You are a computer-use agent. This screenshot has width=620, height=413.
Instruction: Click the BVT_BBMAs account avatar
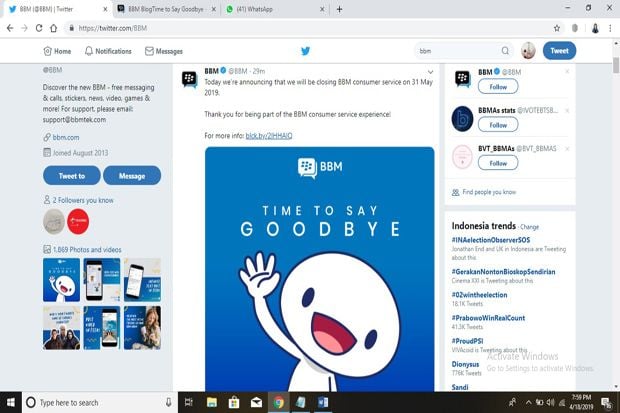[x=462, y=157]
